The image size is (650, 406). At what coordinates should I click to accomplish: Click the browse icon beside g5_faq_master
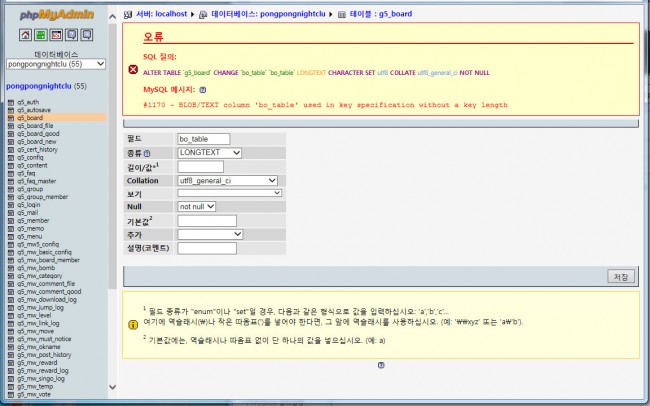click(x=11, y=181)
